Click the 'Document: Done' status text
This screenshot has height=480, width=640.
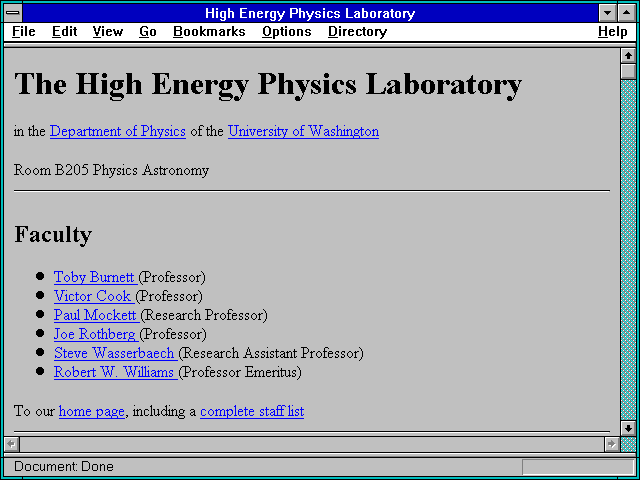[x=64, y=467]
